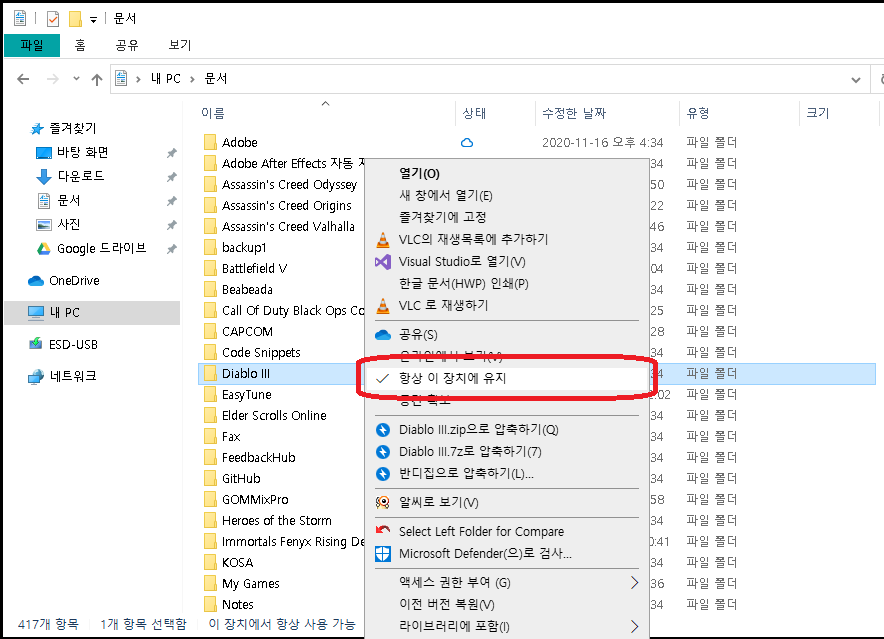Go back with the back arrow
Screen dimensions: 884x639
pos(23,79)
